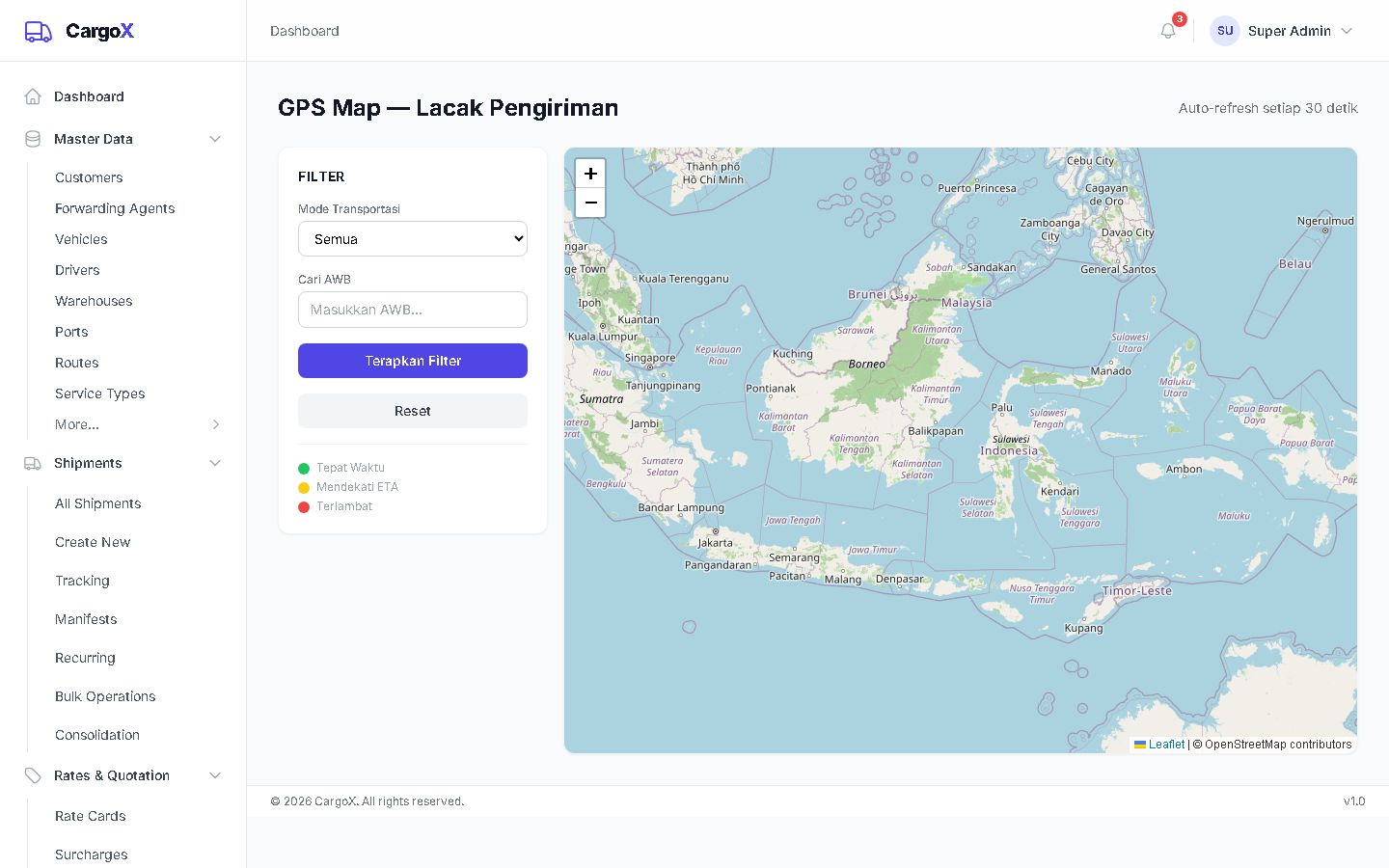Image resolution: width=1389 pixels, height=868 pixels.
Task: Go to Manifests
Action: [86, 619]
